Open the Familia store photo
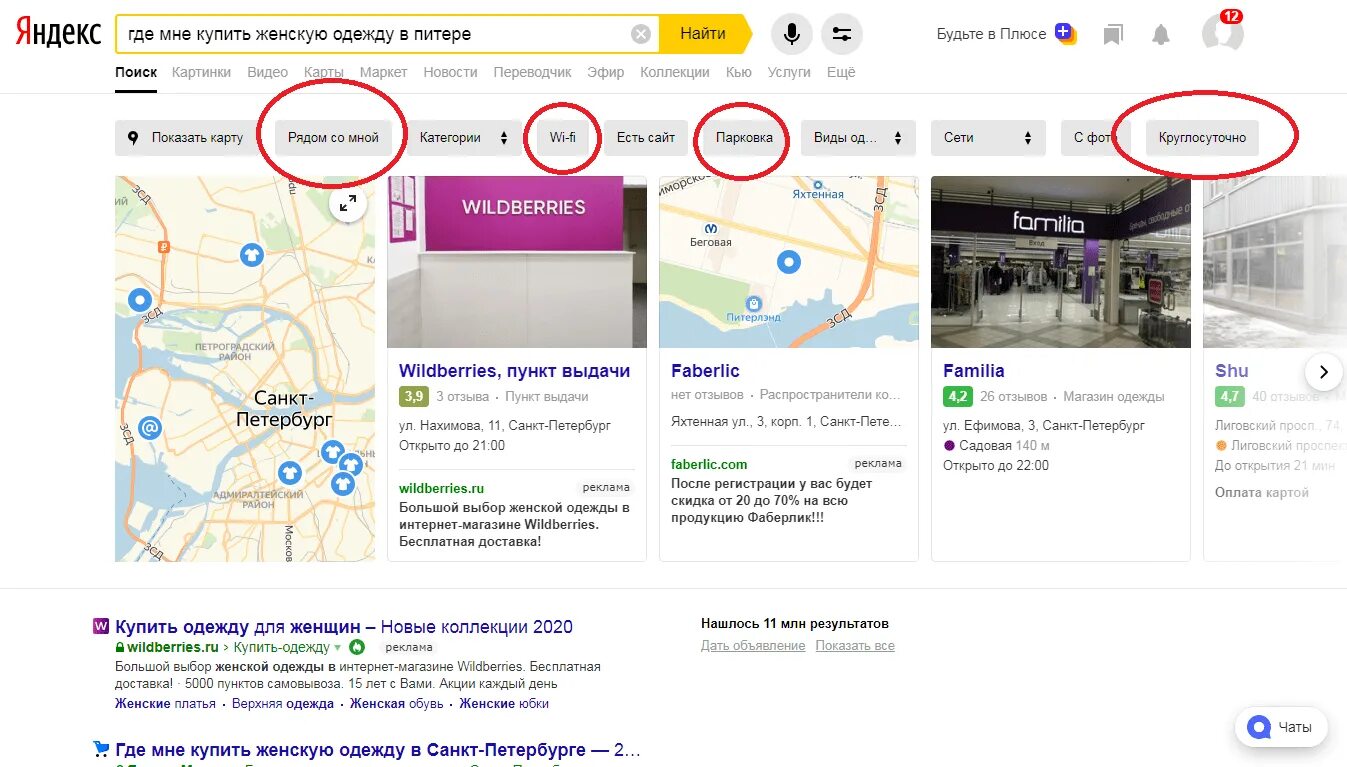 [x=1061, y=262]
